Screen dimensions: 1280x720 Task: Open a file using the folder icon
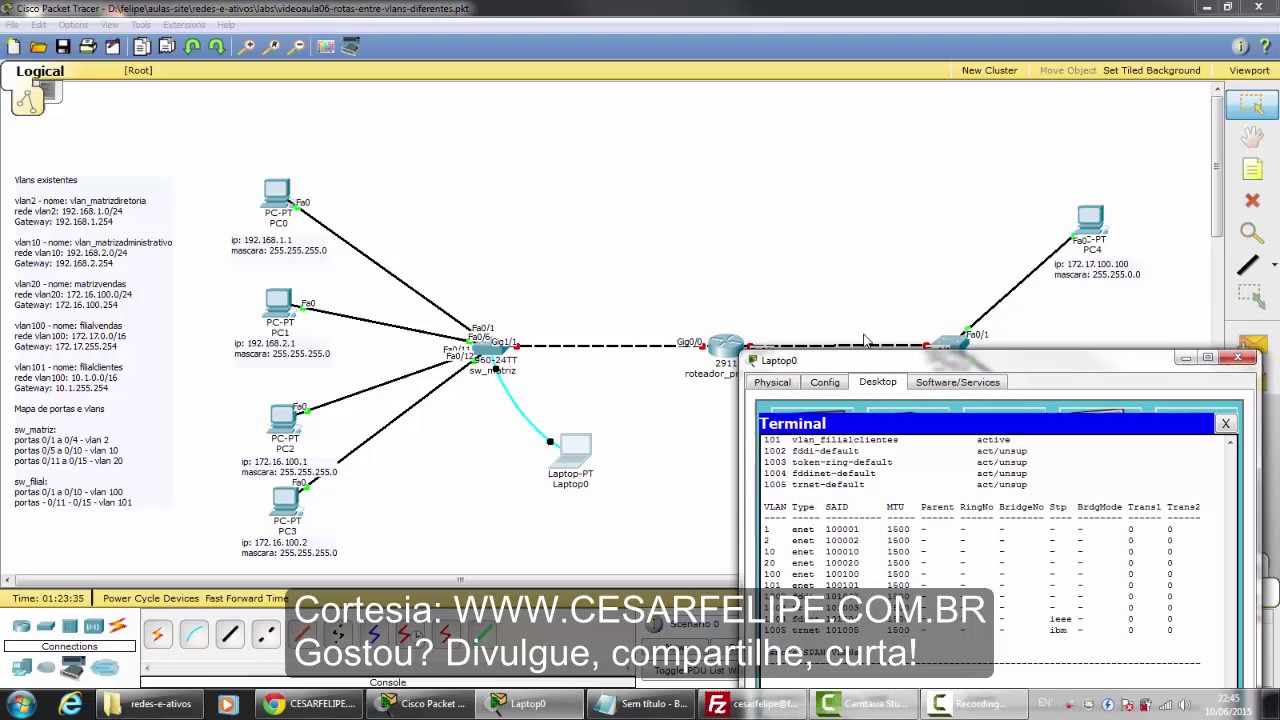click(38, 46)
